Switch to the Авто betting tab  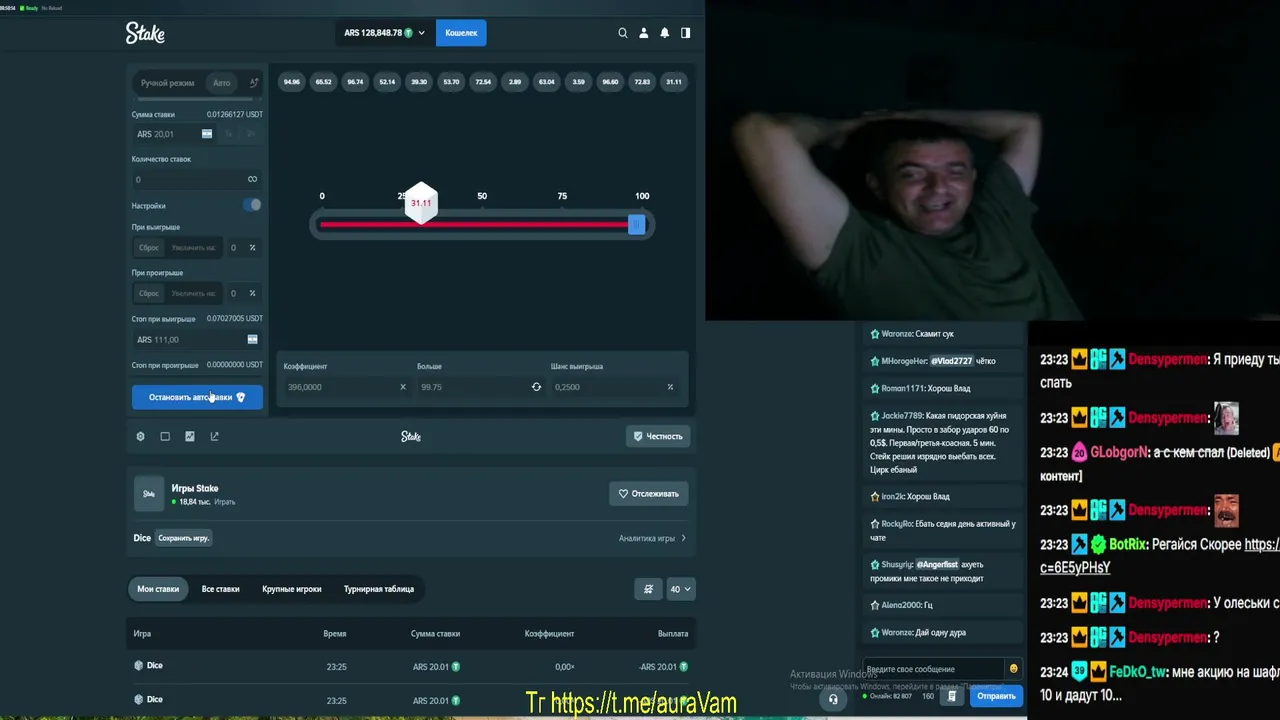coord(221,83)
